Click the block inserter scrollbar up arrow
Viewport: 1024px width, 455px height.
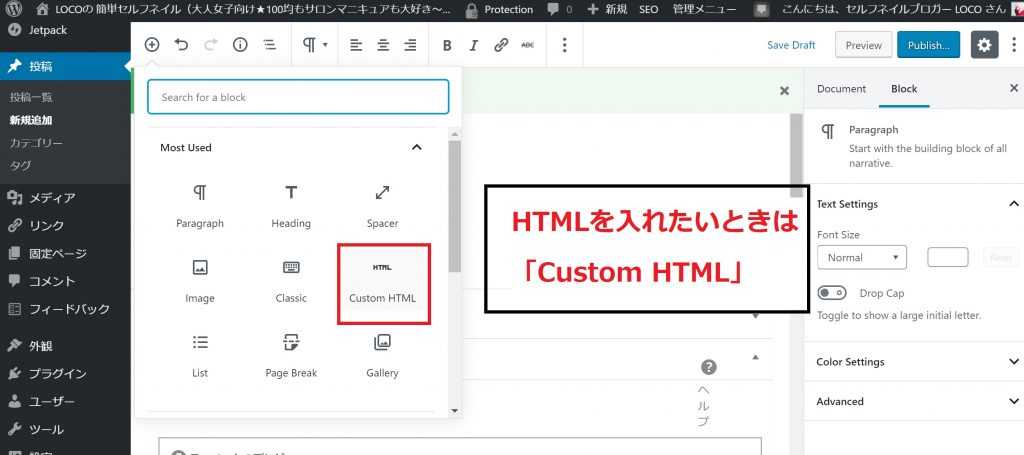455,134
